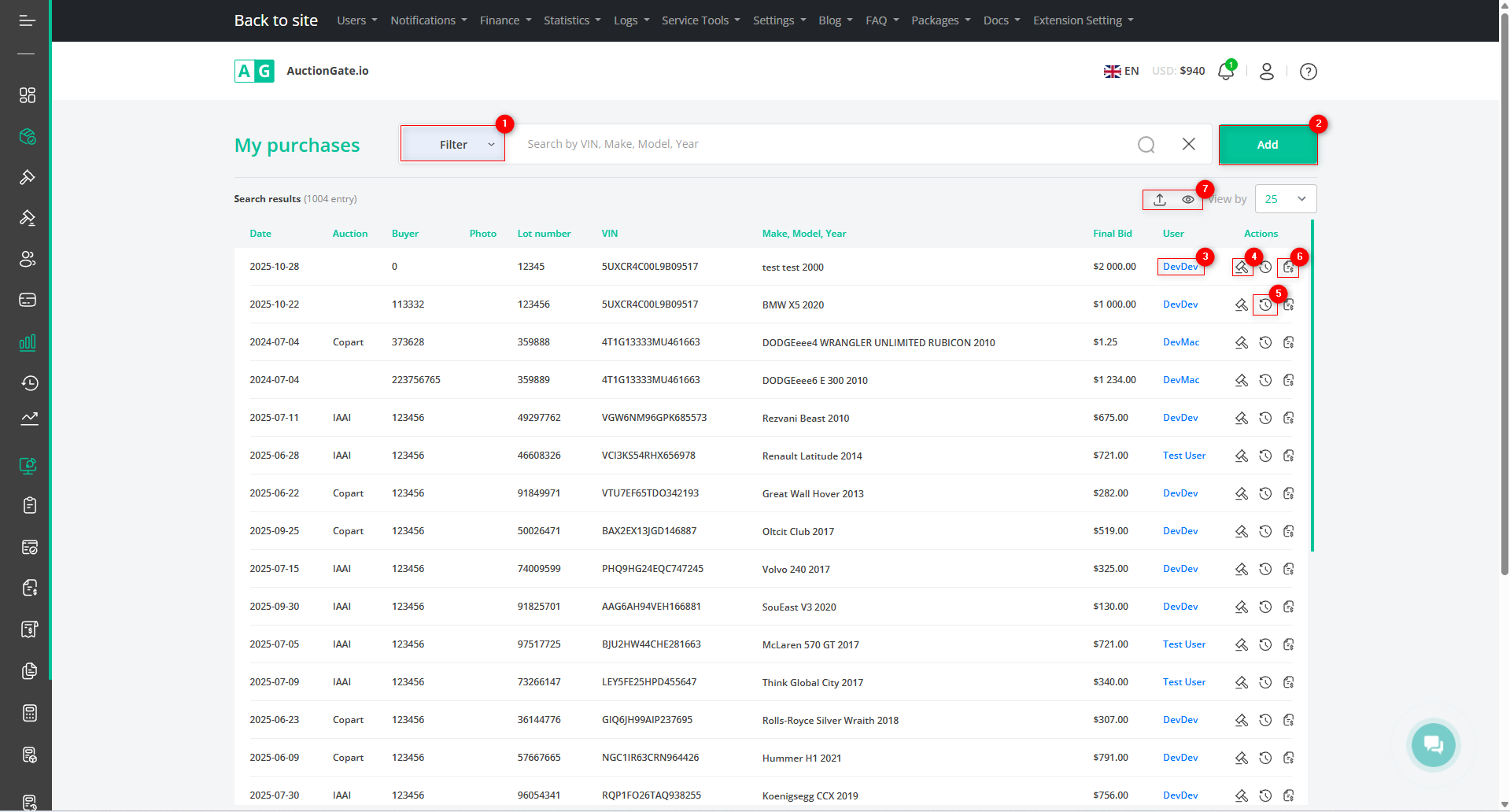Click the page vertical scrollbar
The image size is (1510, 812).
point(1504,315)
